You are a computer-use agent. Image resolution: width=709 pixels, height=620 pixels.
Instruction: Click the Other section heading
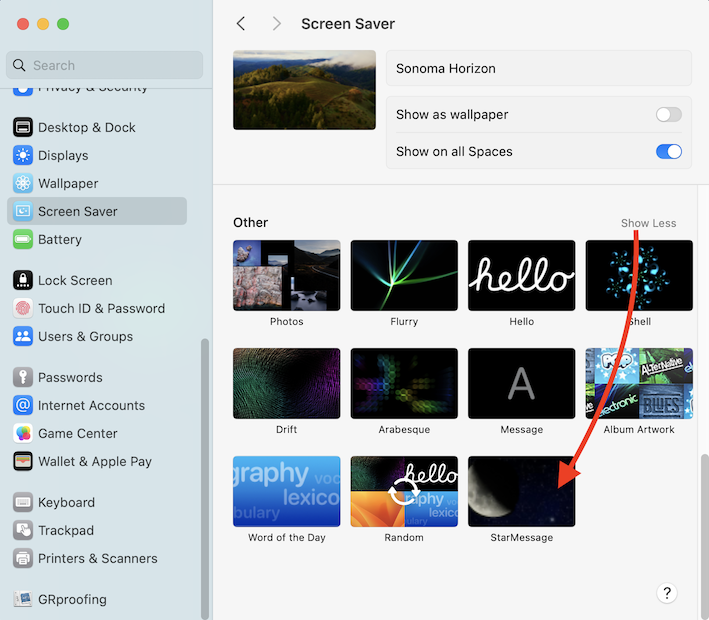[x=251, y=222]
